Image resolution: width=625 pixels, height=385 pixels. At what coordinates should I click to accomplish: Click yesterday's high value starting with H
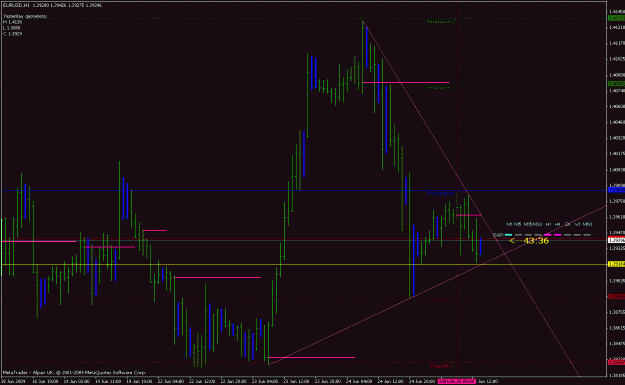(12, 22)
